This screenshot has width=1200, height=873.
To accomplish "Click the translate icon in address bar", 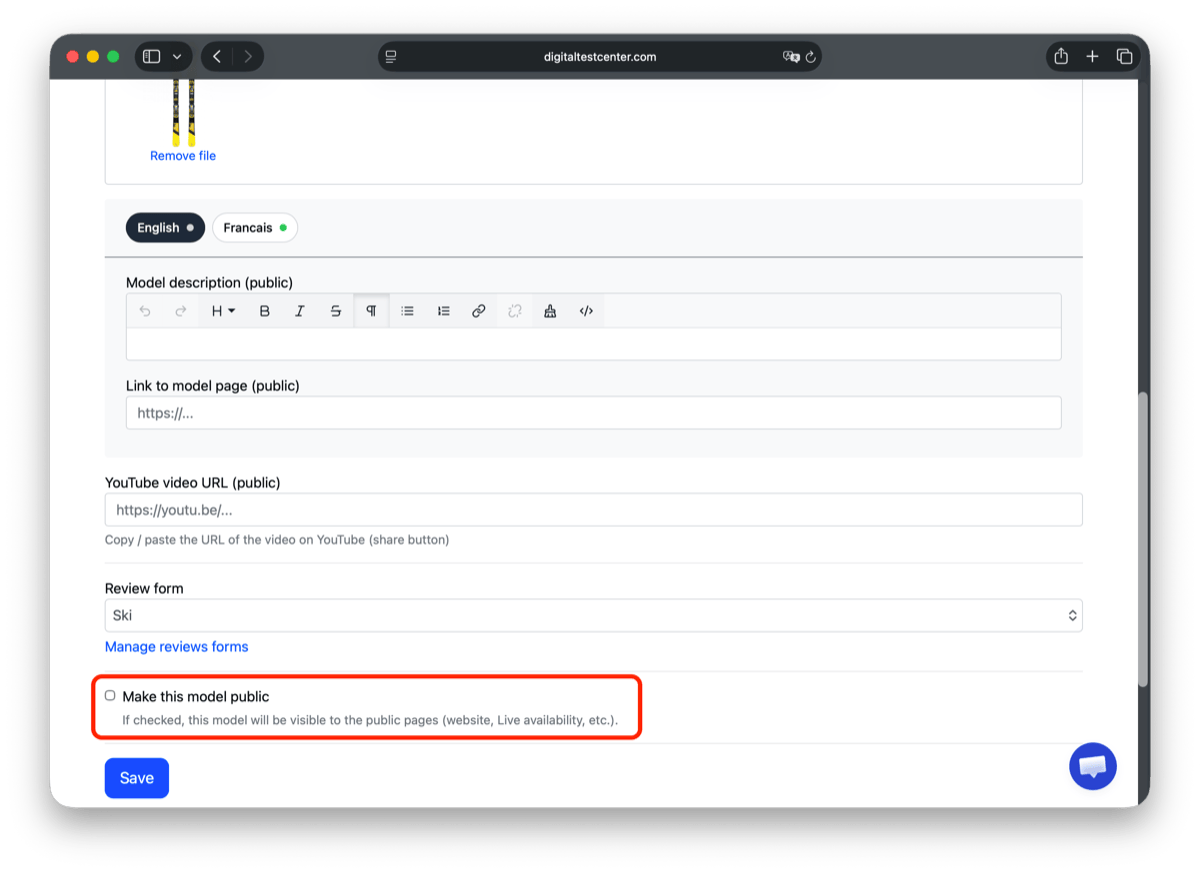I will [x=791, y=57].
